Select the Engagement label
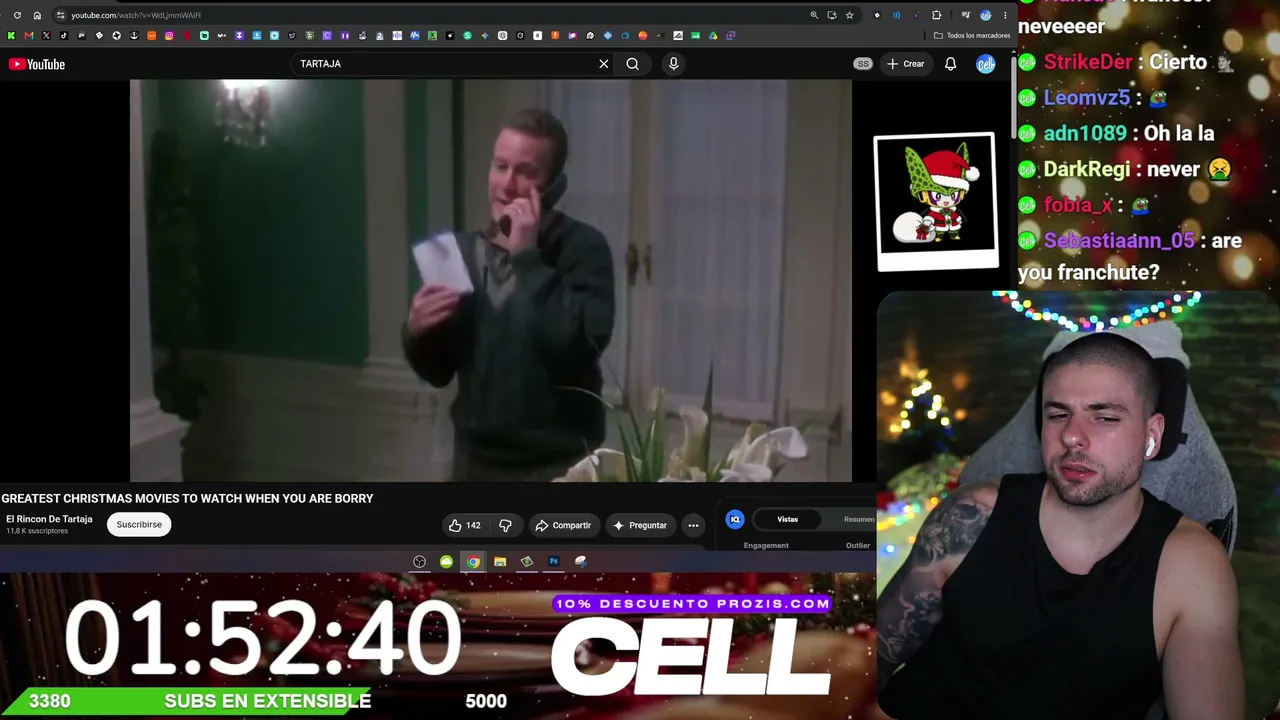 (x=766, y=545)
